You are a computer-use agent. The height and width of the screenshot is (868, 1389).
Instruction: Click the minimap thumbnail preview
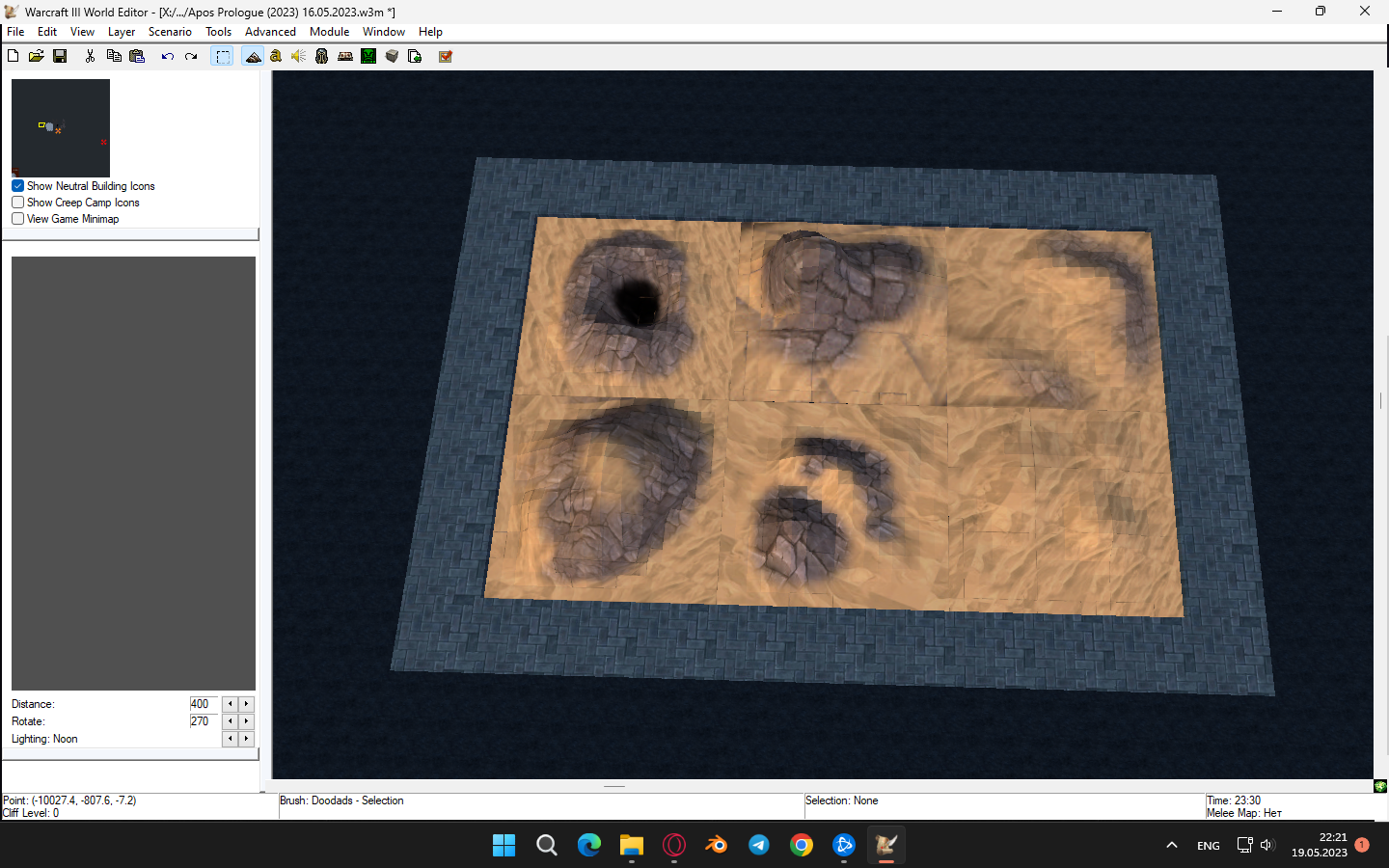tap(61, 128)
